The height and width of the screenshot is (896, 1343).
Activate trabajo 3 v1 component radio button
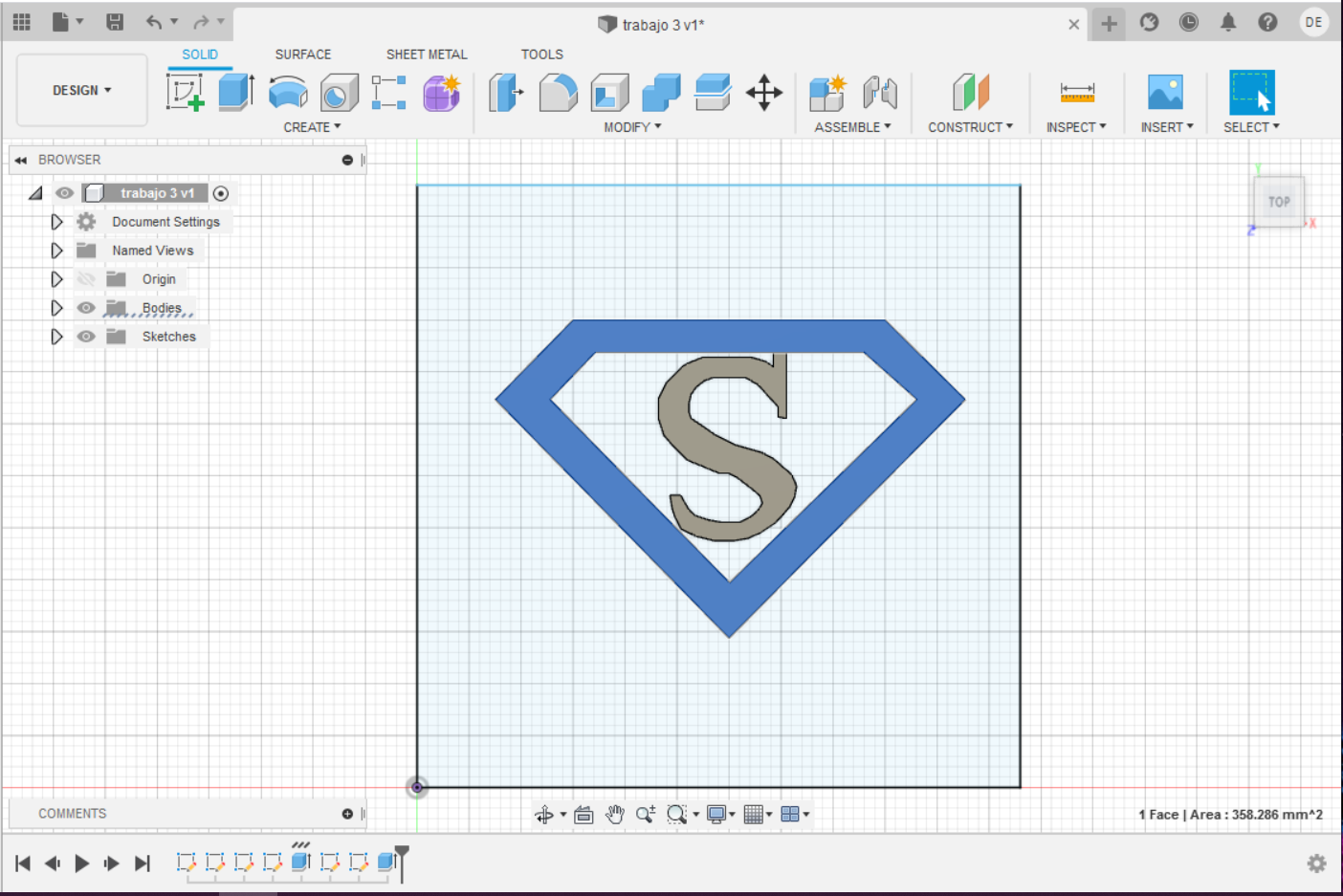click(x=221, y=193)
